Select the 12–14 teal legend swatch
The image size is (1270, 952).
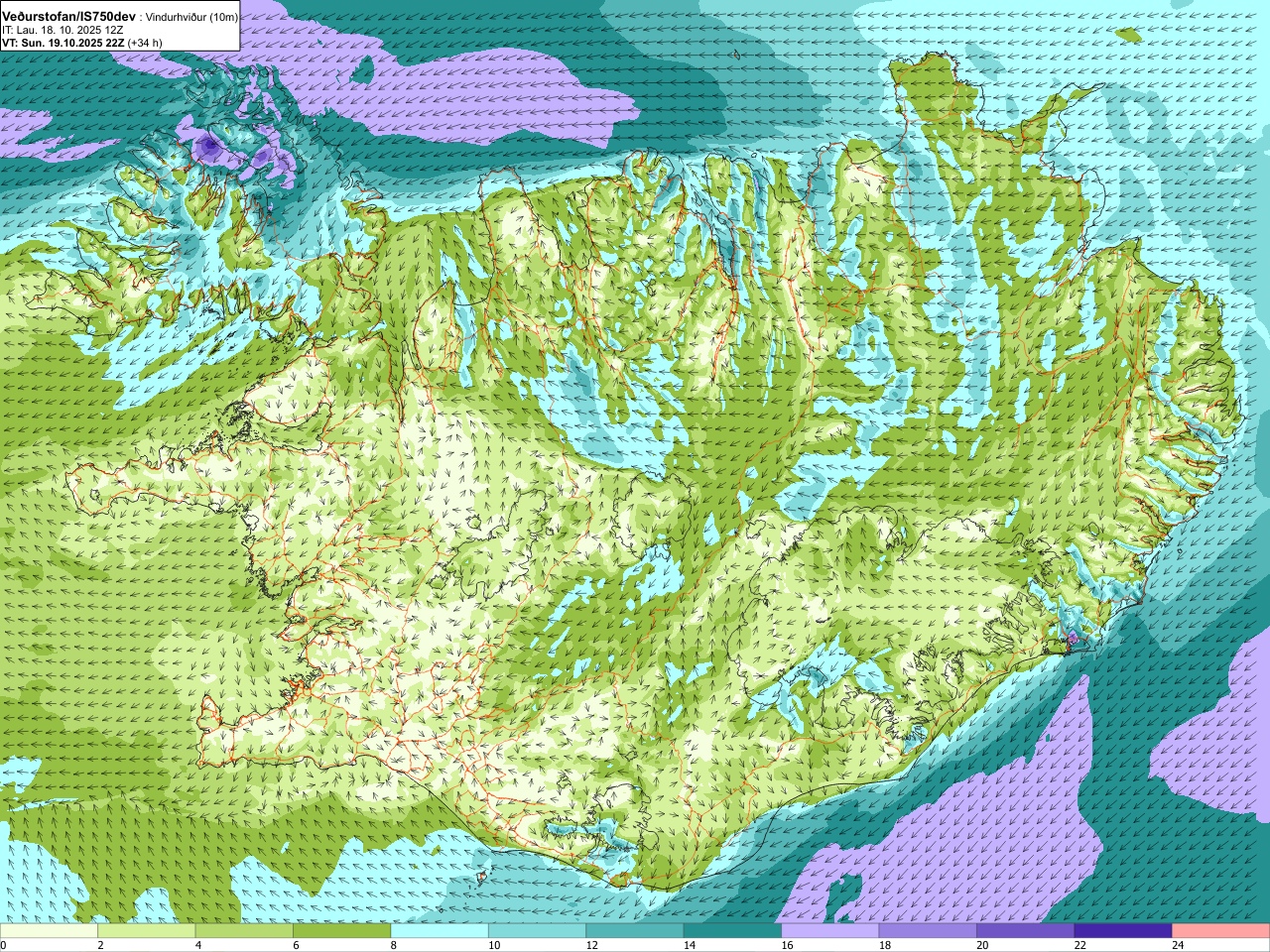[x=635, y=931]
